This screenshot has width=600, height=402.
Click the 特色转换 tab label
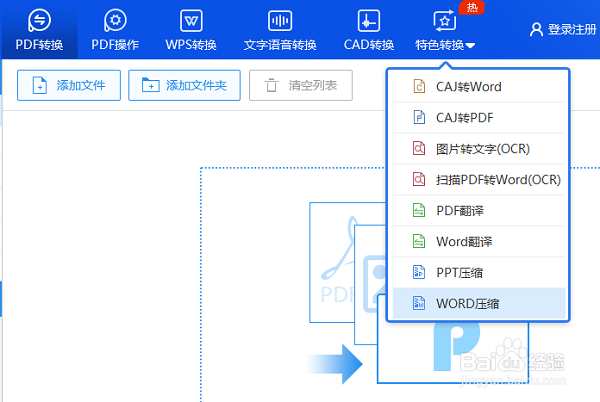440,45
